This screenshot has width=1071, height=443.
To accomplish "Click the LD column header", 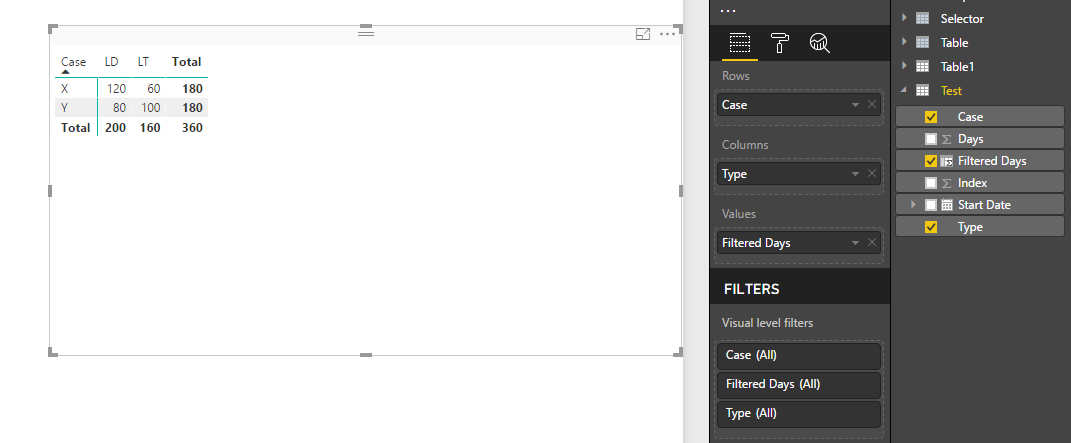I will tap(111, 62).
